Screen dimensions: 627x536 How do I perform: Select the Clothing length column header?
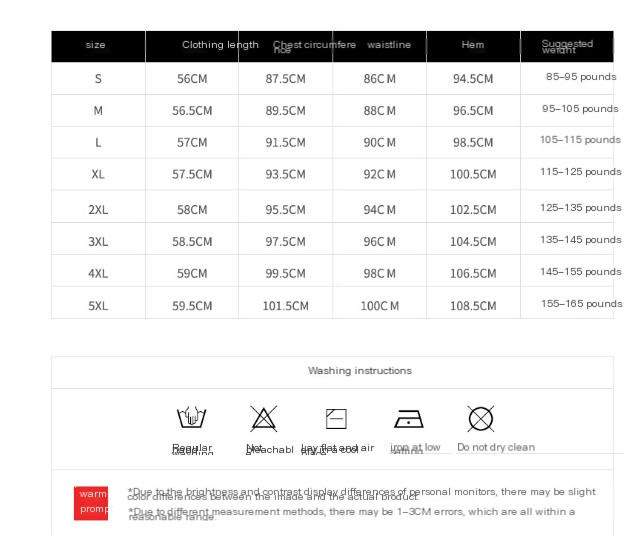pyautogui.click(x=220, y=45)
